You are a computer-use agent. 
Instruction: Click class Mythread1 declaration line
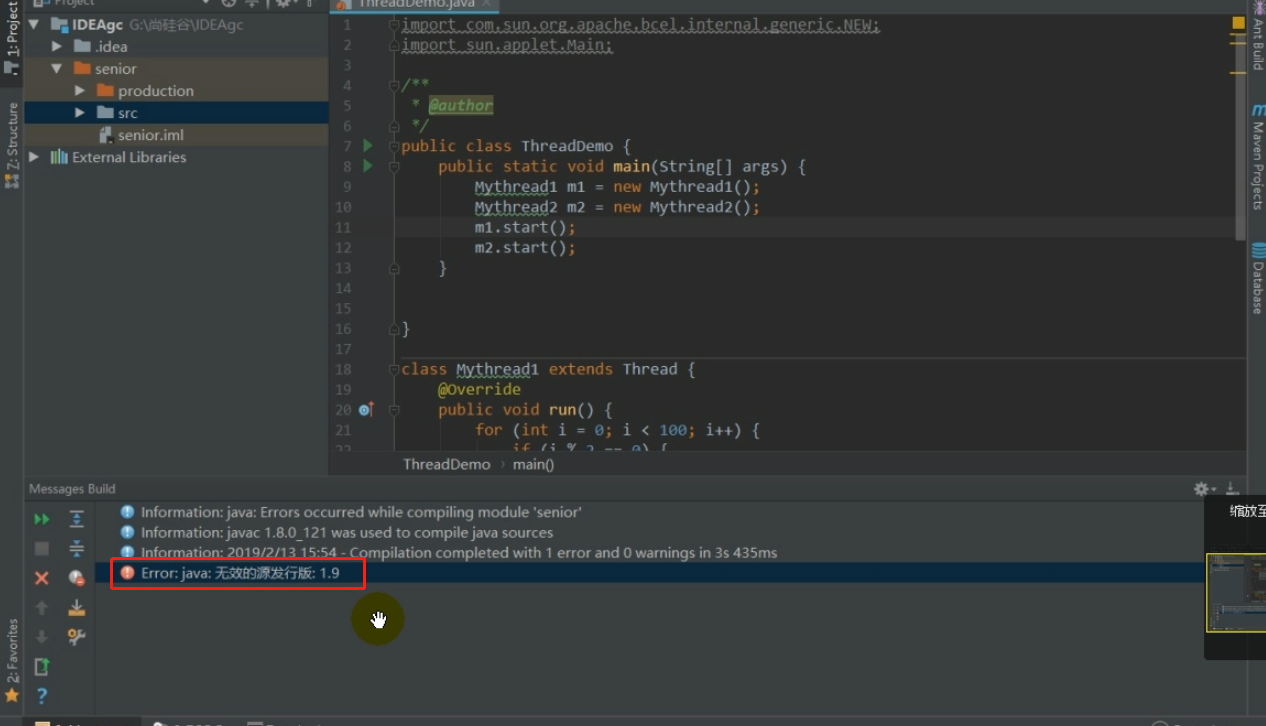coord(548,369)
